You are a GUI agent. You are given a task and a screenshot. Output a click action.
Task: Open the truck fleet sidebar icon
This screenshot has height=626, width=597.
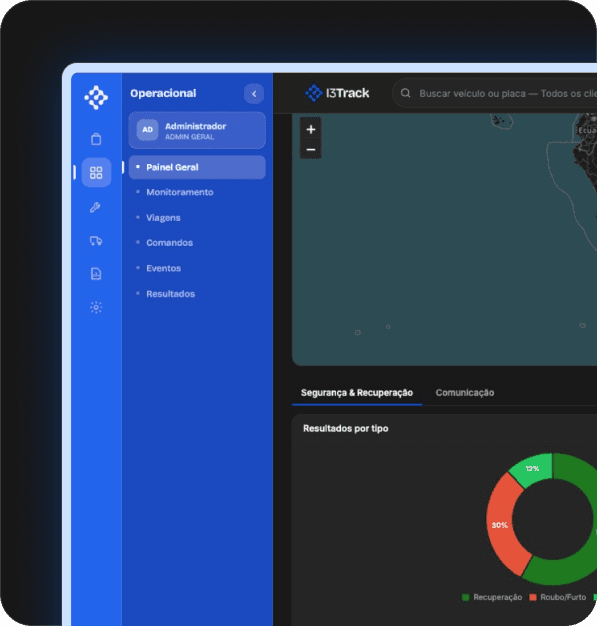(x=96, y=241)
